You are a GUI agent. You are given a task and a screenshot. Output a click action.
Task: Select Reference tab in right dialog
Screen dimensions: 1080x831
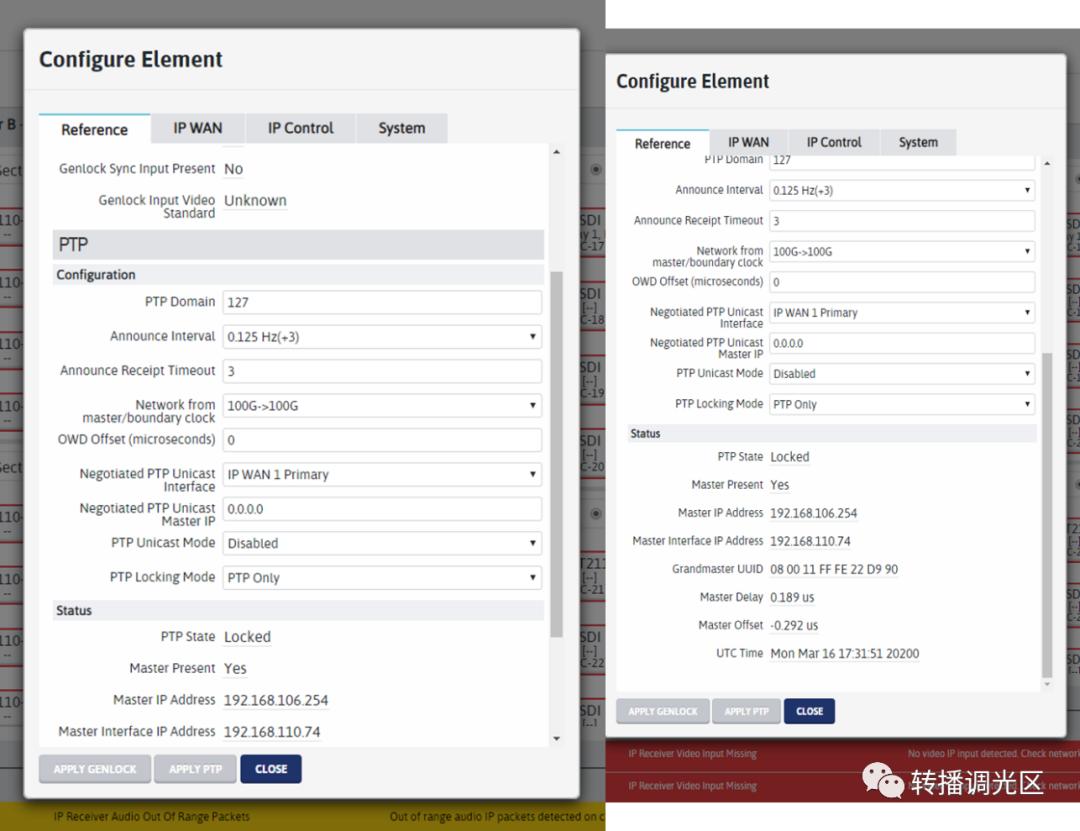[x=663, y=143]
